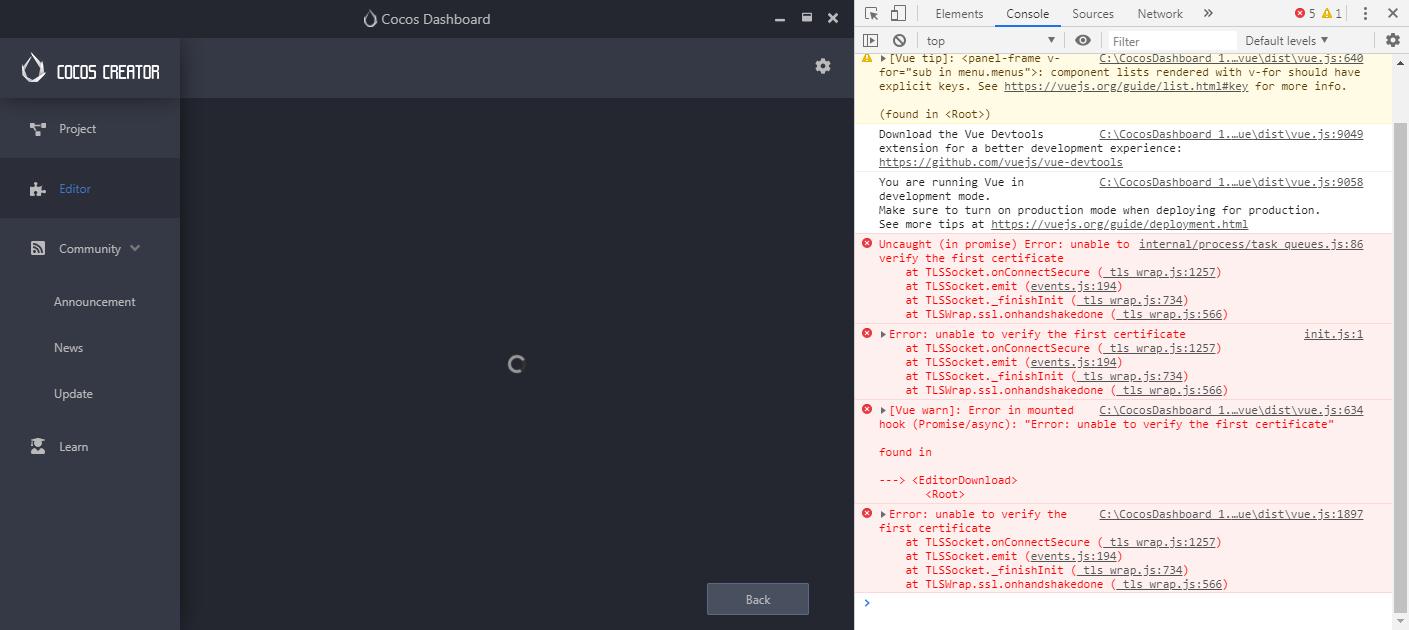
Task: Open source link vue.js:634
Action: [1231, 410]
